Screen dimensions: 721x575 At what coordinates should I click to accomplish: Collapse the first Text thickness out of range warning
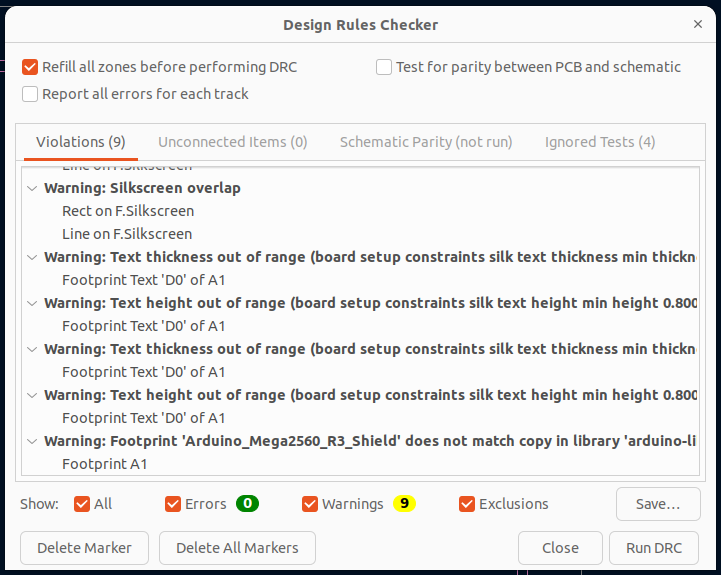33,257
